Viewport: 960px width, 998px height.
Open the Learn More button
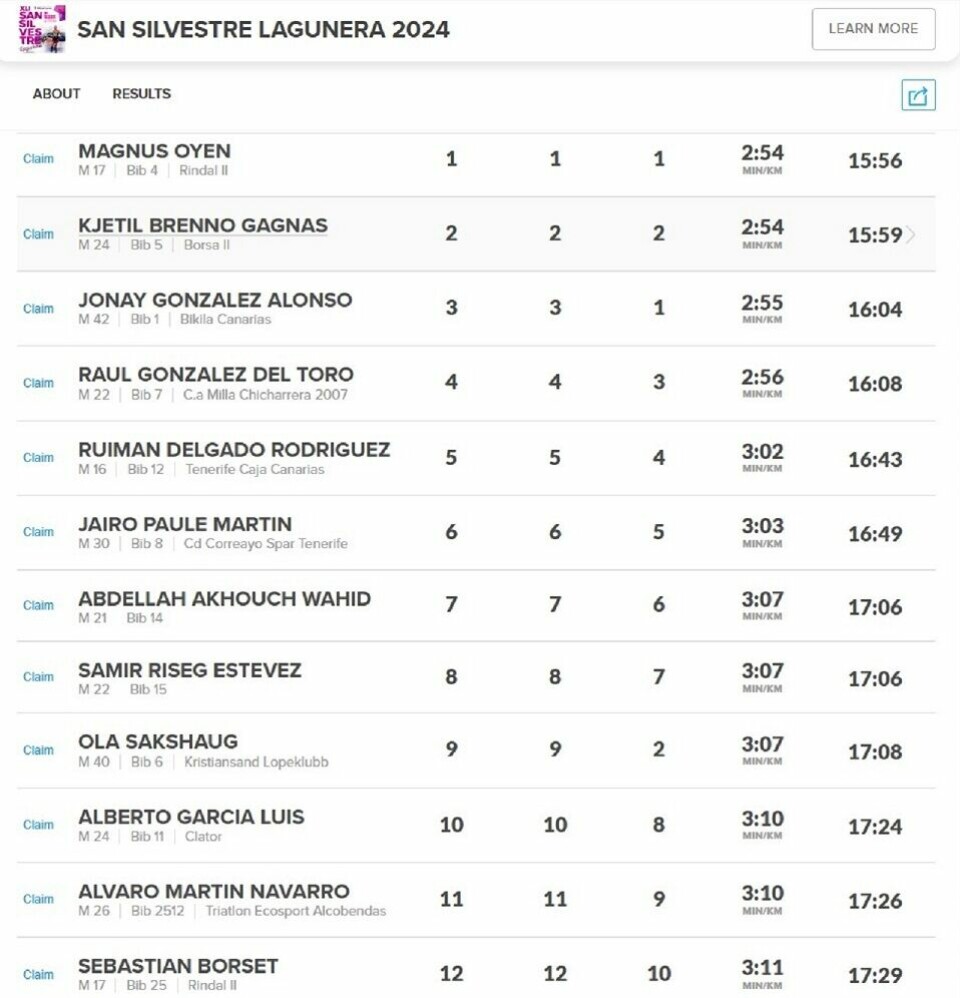pyautogui.click(x=873, y=29)
